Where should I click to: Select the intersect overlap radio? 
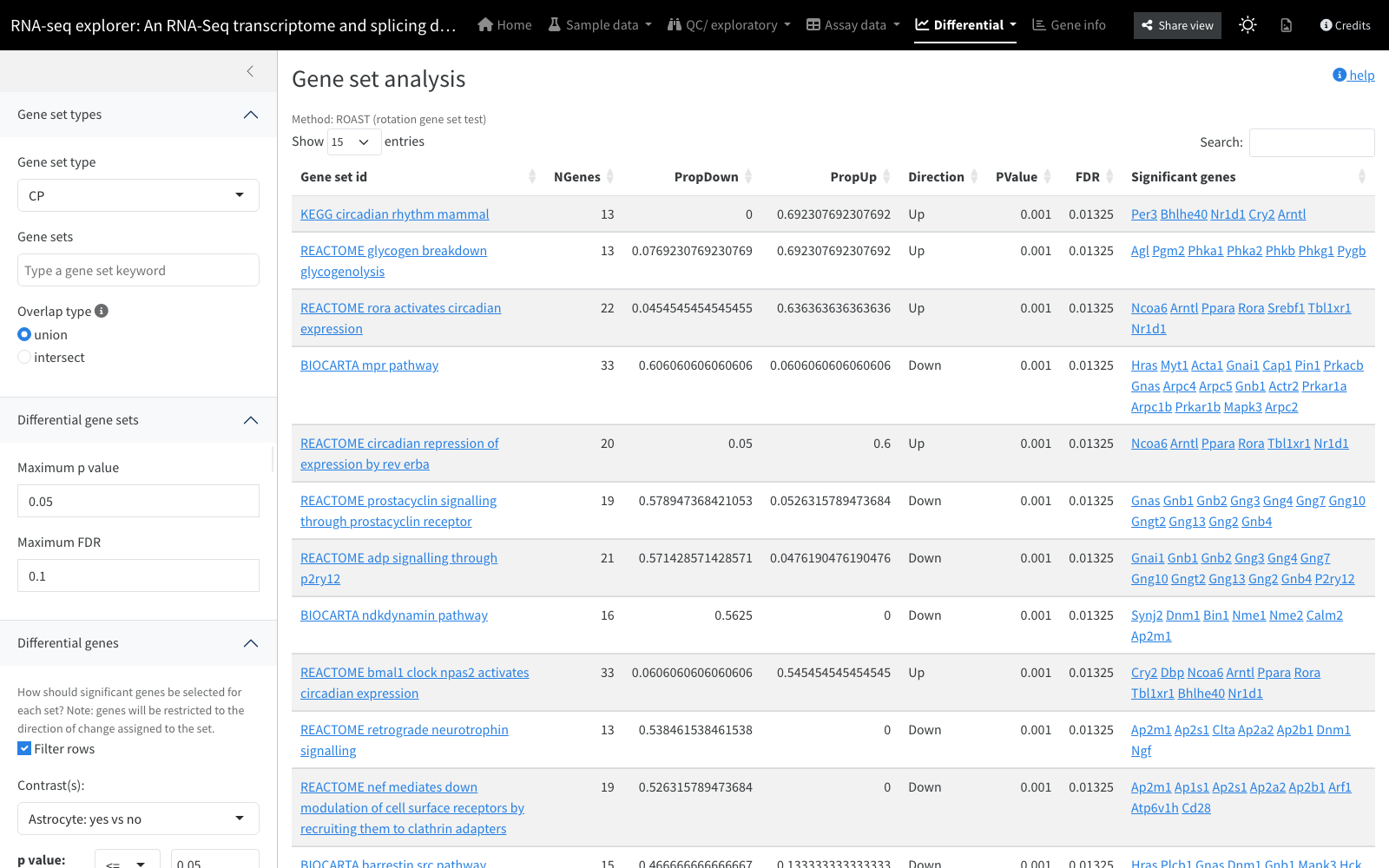coord(24,357)
